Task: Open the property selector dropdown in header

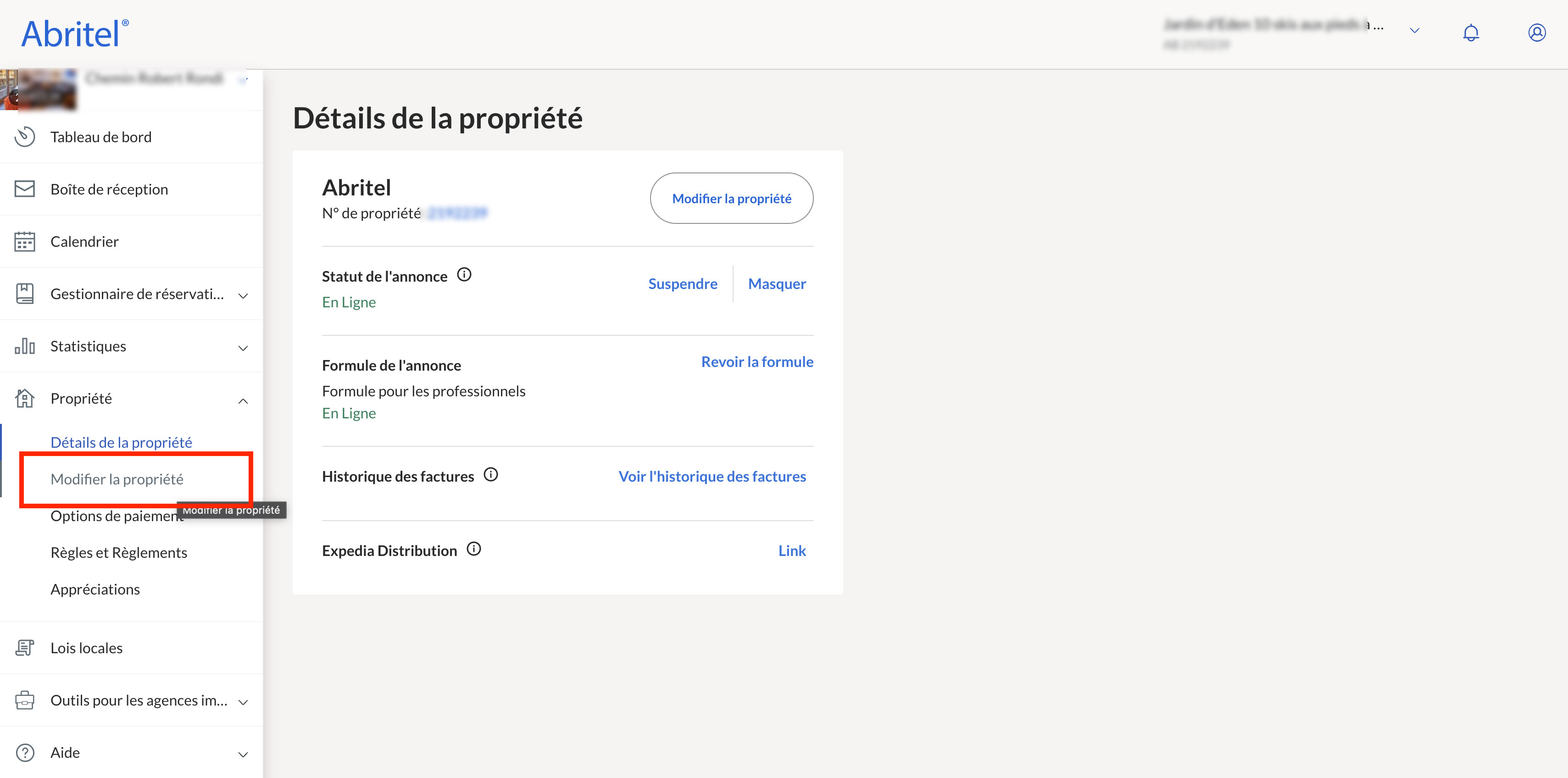Action: point(1415,30)
